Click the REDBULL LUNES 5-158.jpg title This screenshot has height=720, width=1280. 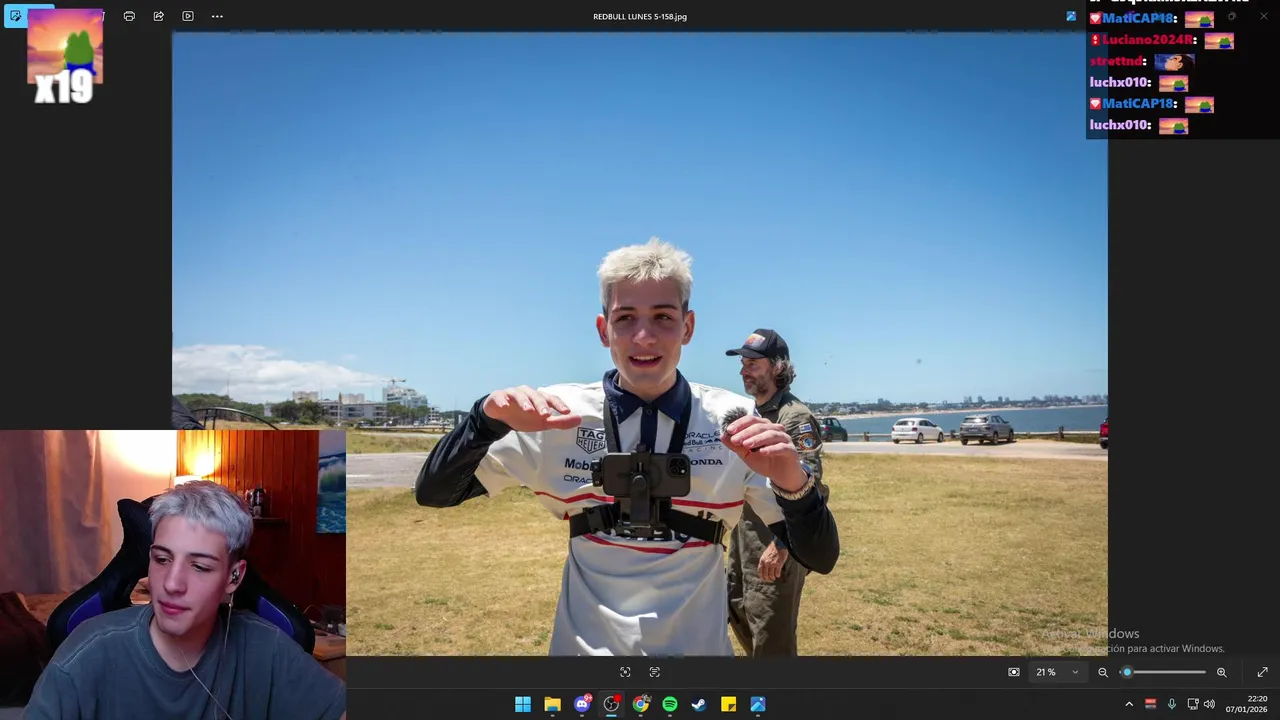pos(640,16)
